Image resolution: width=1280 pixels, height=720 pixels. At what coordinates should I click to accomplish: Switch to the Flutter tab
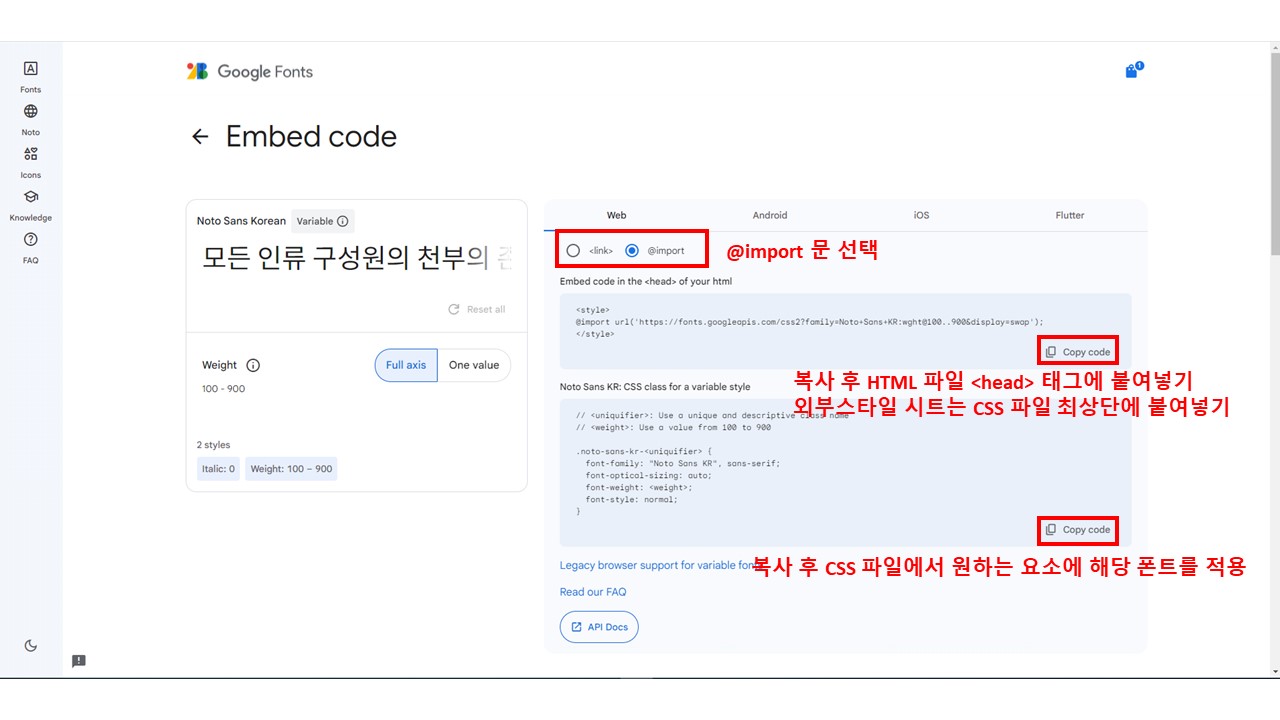point(1070,215)
